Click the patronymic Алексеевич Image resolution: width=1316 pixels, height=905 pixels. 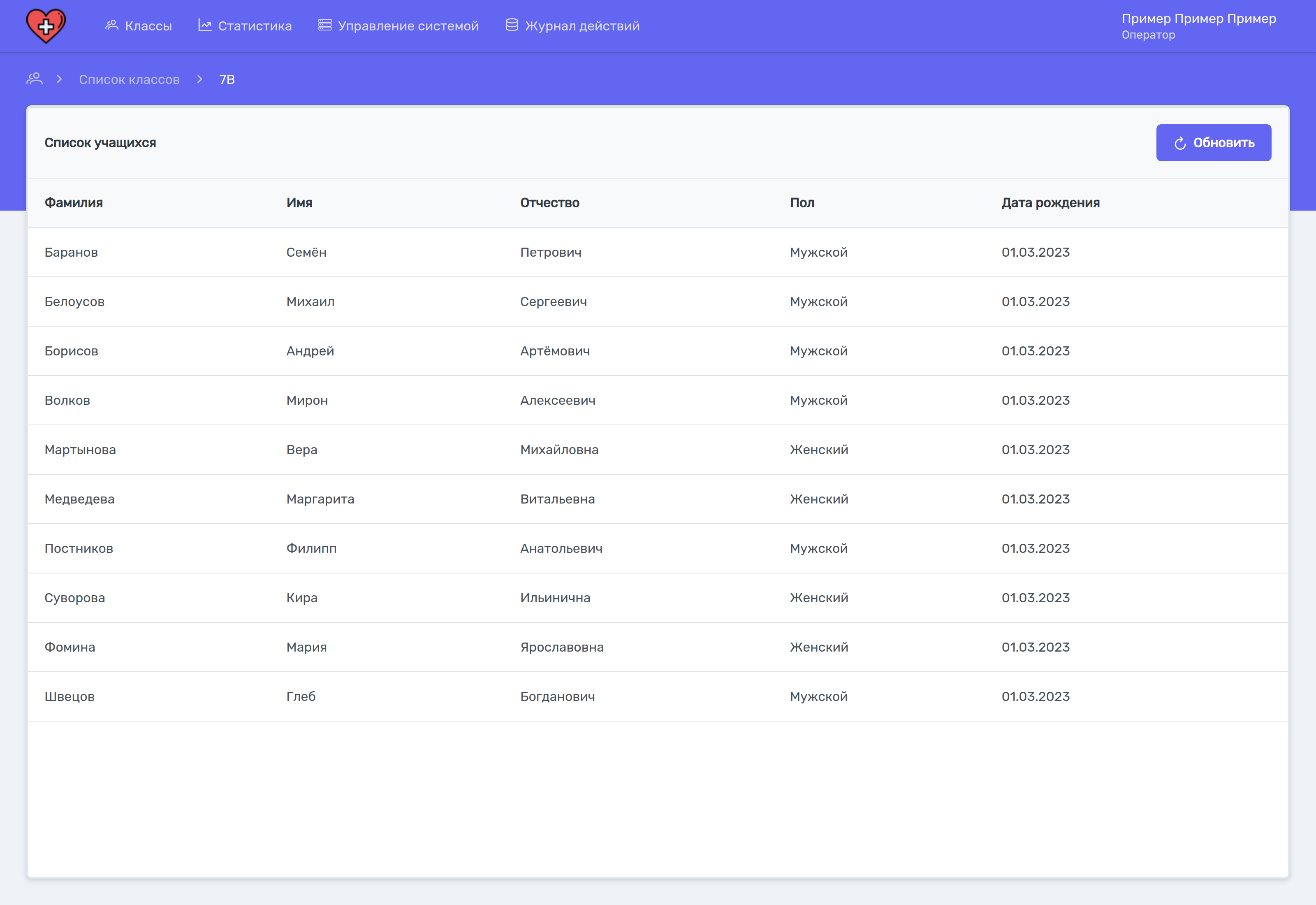click(x=558, y=400)
